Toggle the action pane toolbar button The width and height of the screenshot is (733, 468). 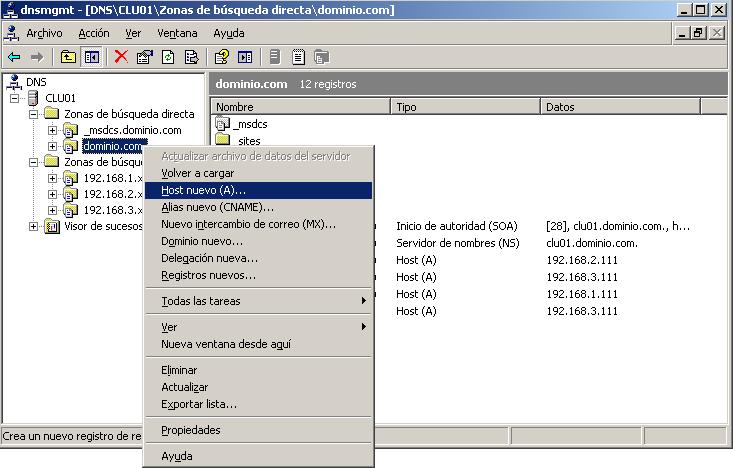[x=245, y=58]
